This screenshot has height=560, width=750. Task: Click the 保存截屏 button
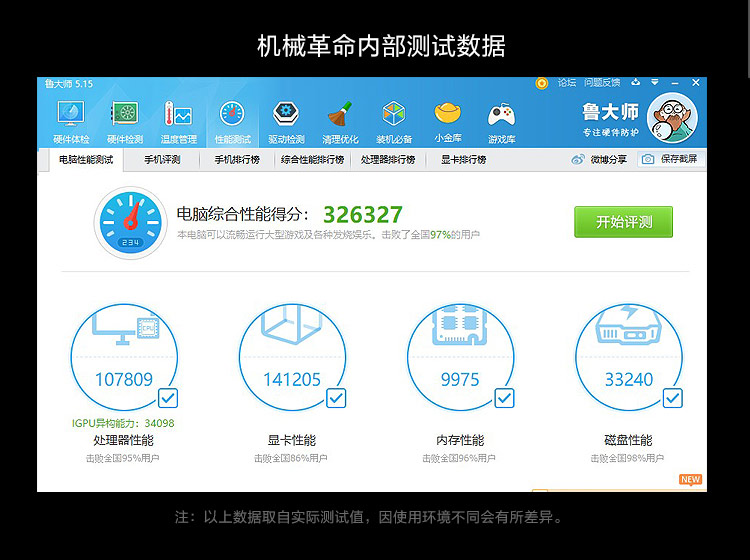pos(671,159)
